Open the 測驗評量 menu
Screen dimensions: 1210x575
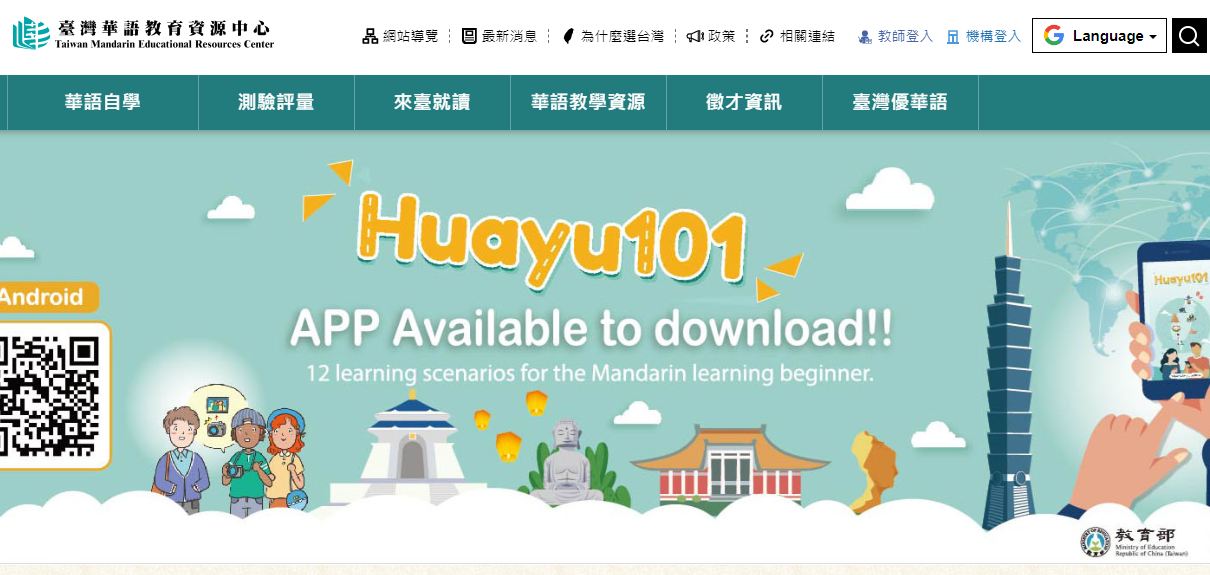(x=276, y=102)
